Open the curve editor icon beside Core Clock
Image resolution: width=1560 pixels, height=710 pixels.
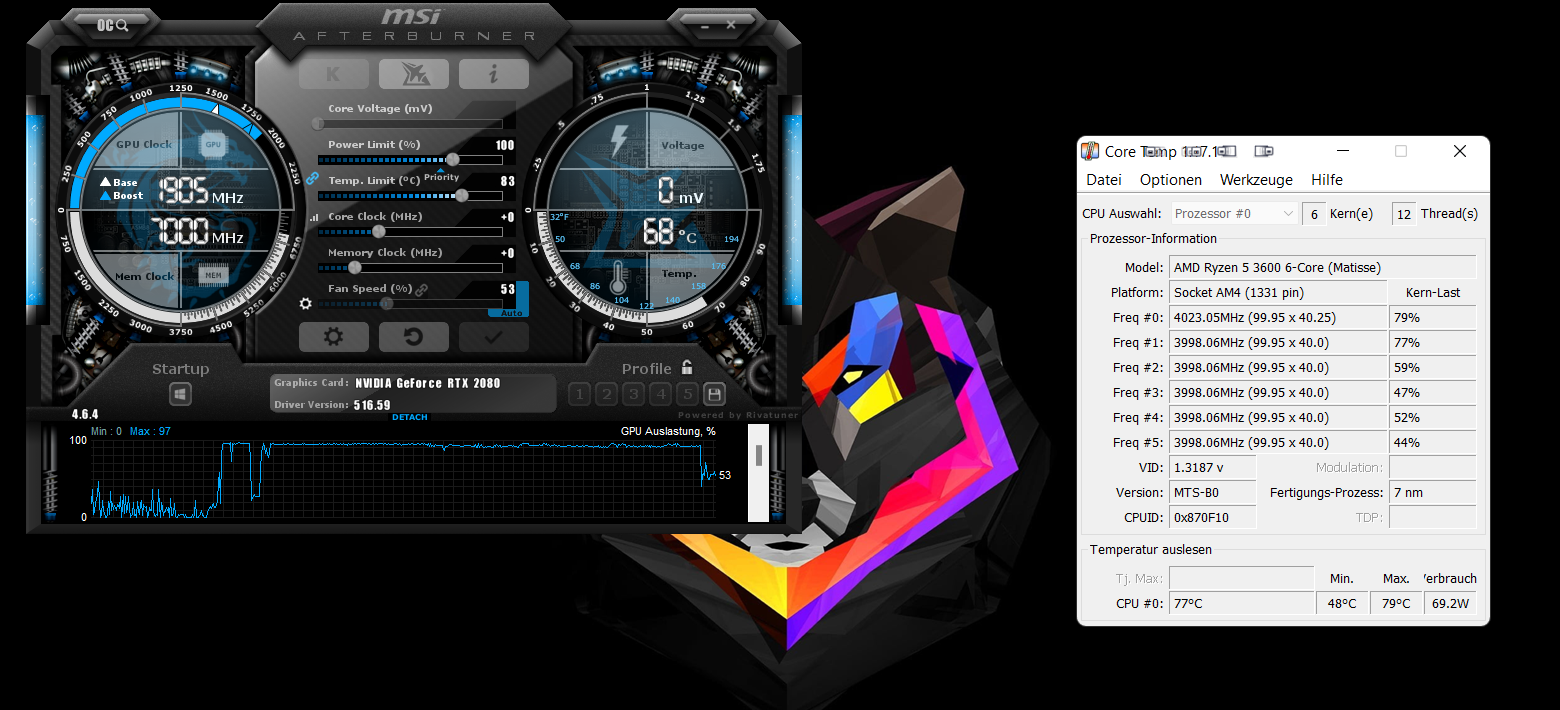pos(314,217)
